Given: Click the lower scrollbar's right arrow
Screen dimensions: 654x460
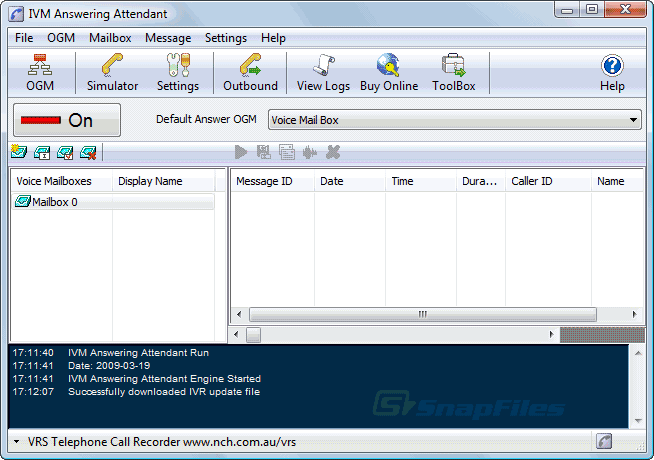Looking at the screenshot, I should click(551, 334).
